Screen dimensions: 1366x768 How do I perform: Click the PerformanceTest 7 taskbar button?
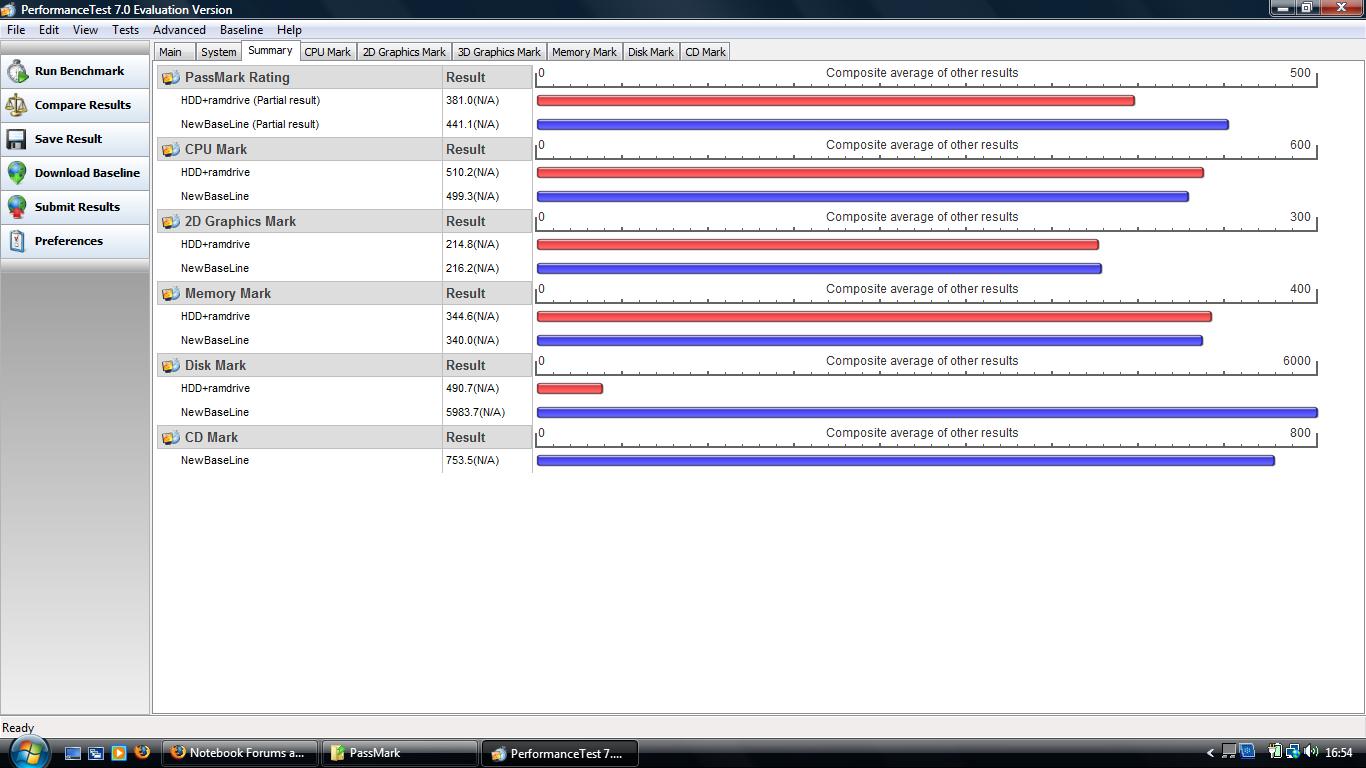coord(560,753)
